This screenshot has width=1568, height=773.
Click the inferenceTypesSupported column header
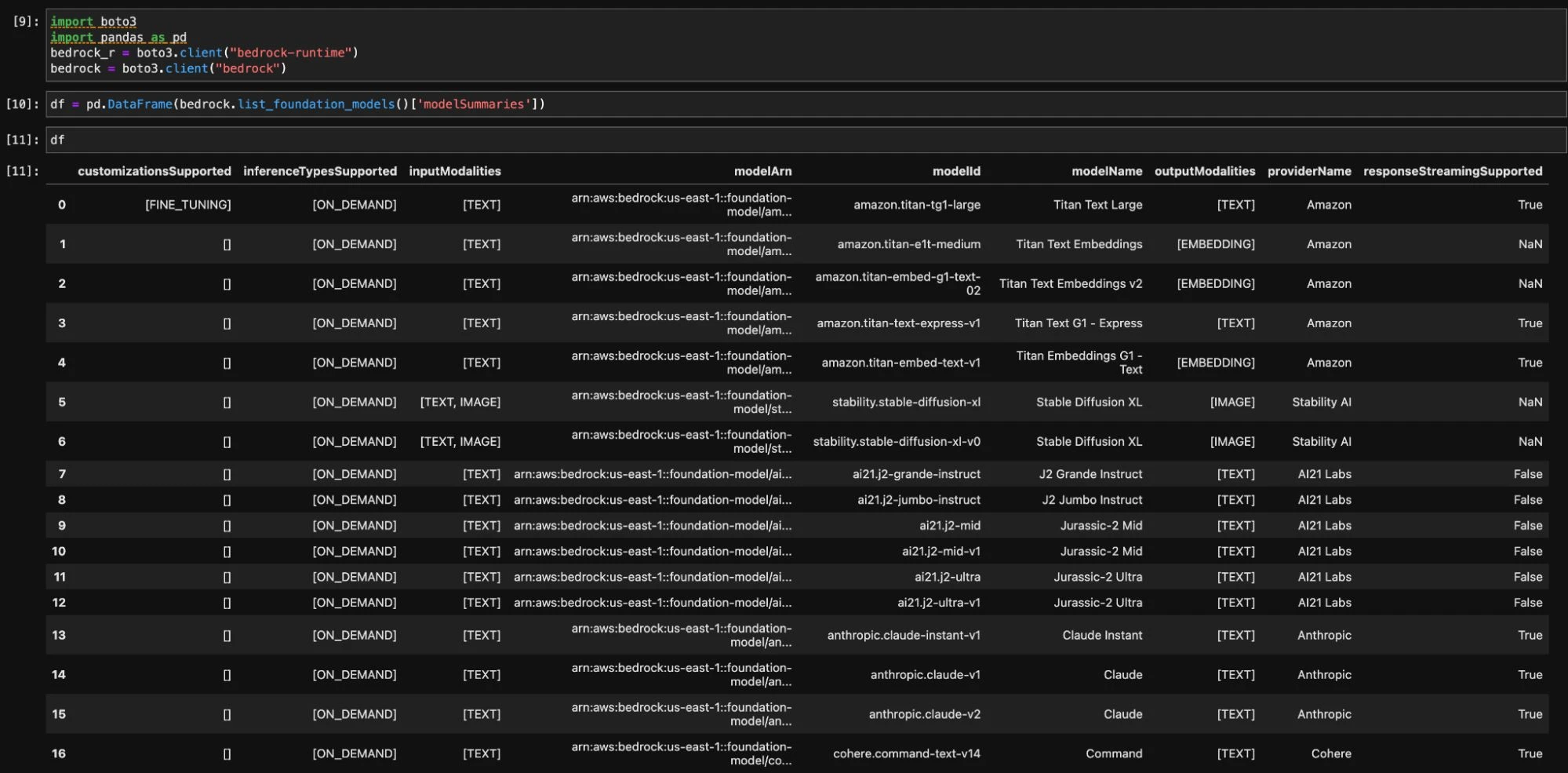[x=320, y=171]
